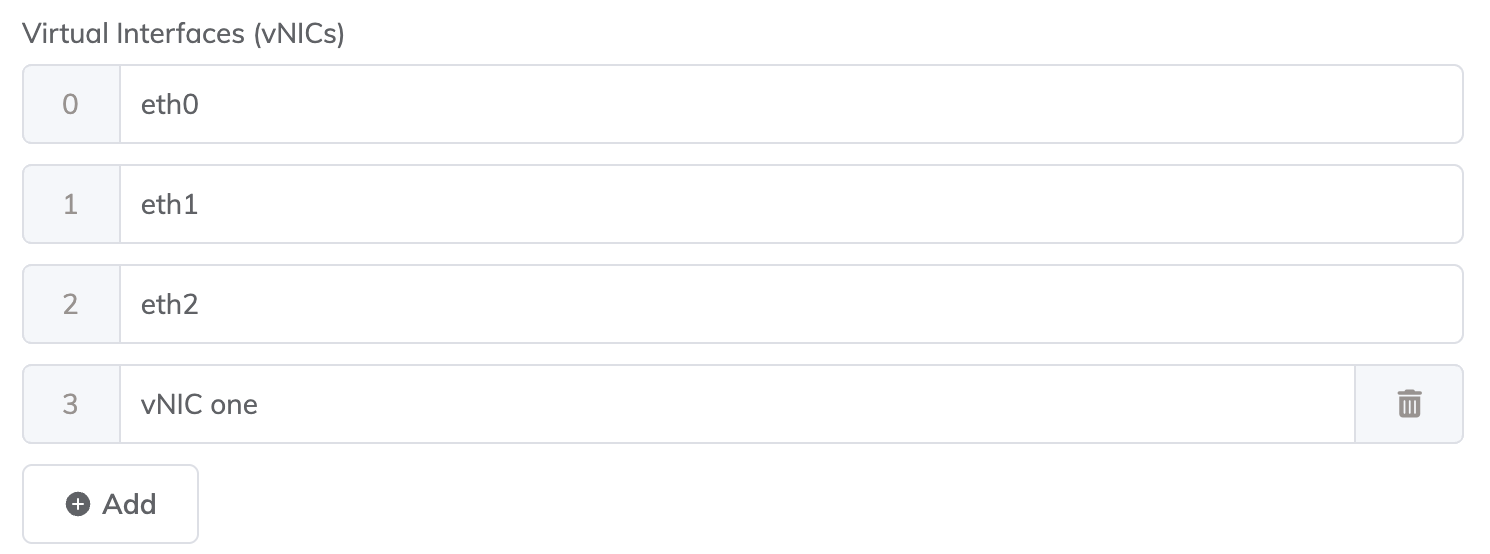Click the index 3 row number
This screenshot has width=1490, height=554.
(x=70, y=404)
